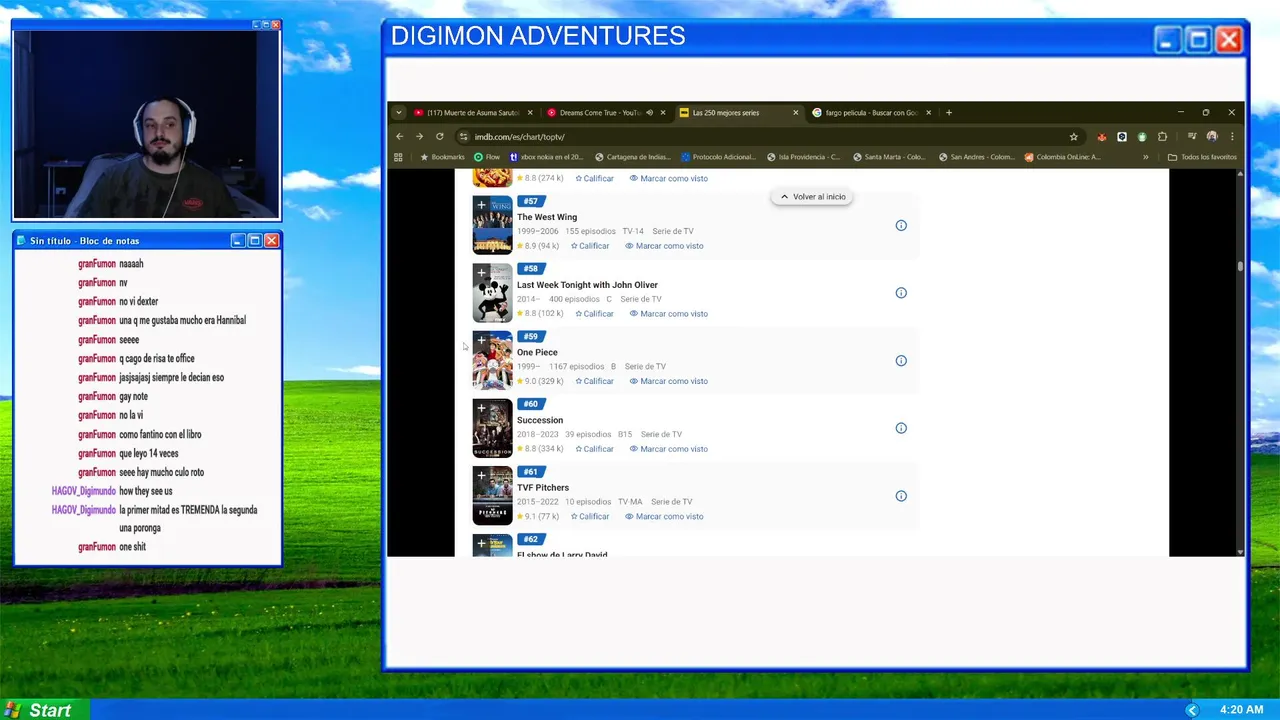Open 'xbox nokia en el 20...' bookmark

(x=546, y=157)
